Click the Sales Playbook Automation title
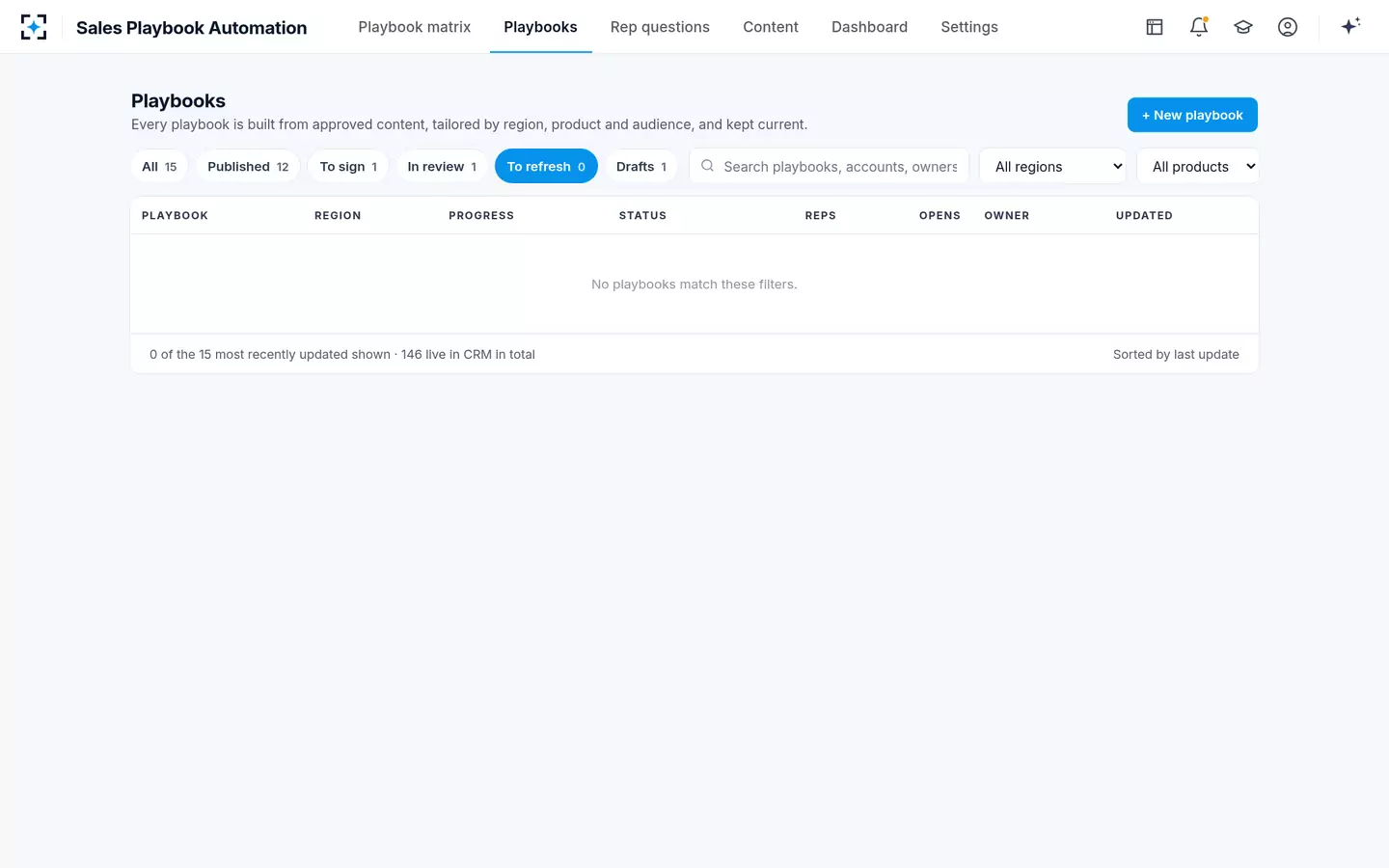Screen dimensions: 1389x868 191,28
